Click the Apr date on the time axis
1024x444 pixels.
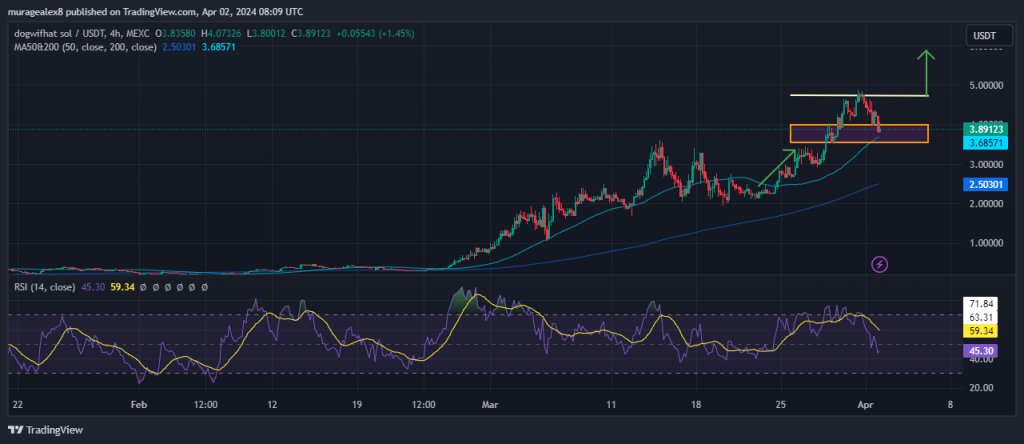(865, 405)
